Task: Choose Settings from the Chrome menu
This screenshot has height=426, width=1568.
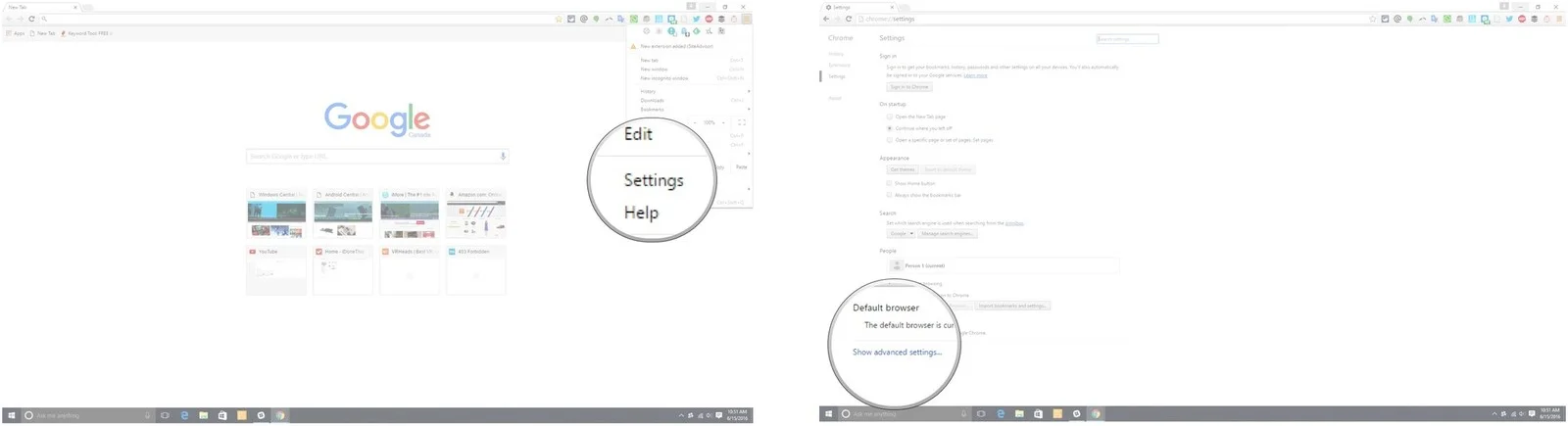Action: (x=654, y=180)
